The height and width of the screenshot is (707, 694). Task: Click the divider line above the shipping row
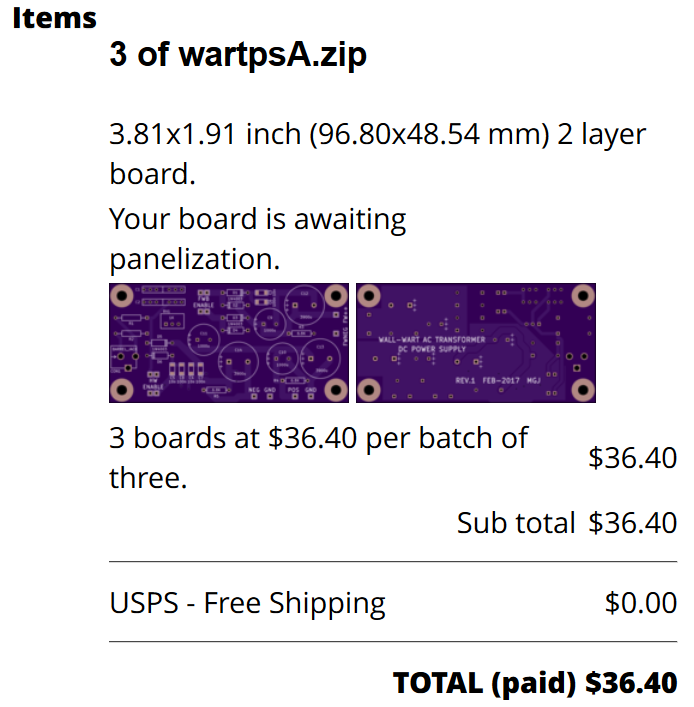pos(393,562)
